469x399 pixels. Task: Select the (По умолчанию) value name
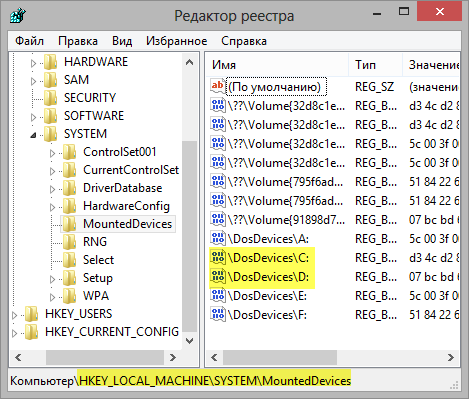(276, 87)
